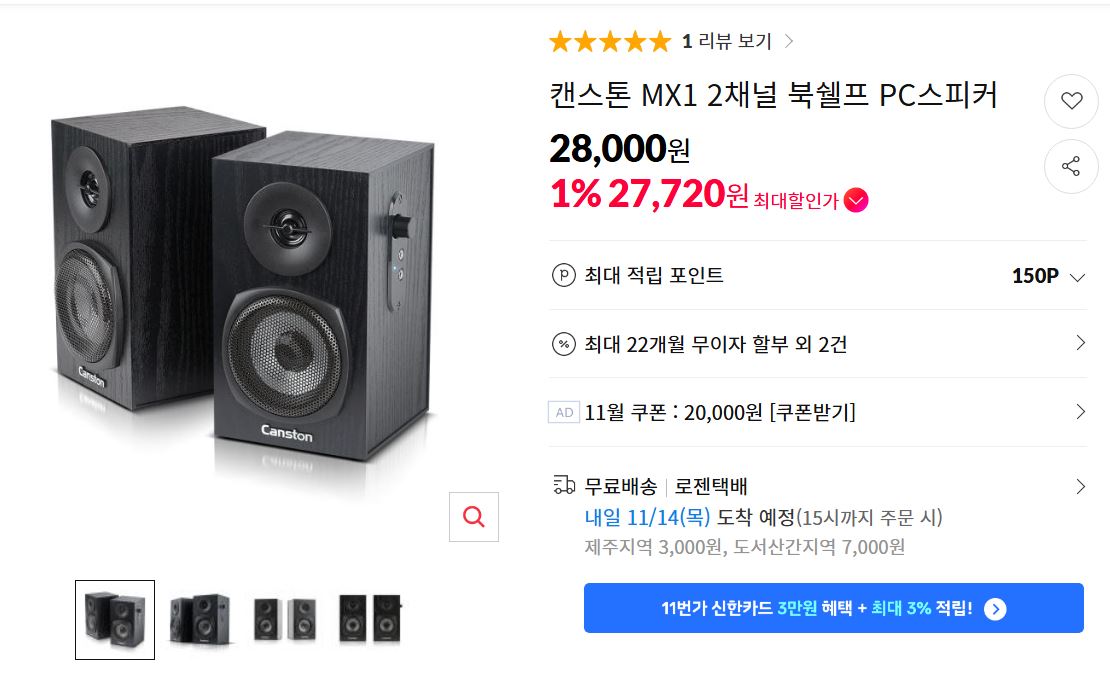
Task: Click the point P circle icon
Action: (x=564, y=276)
